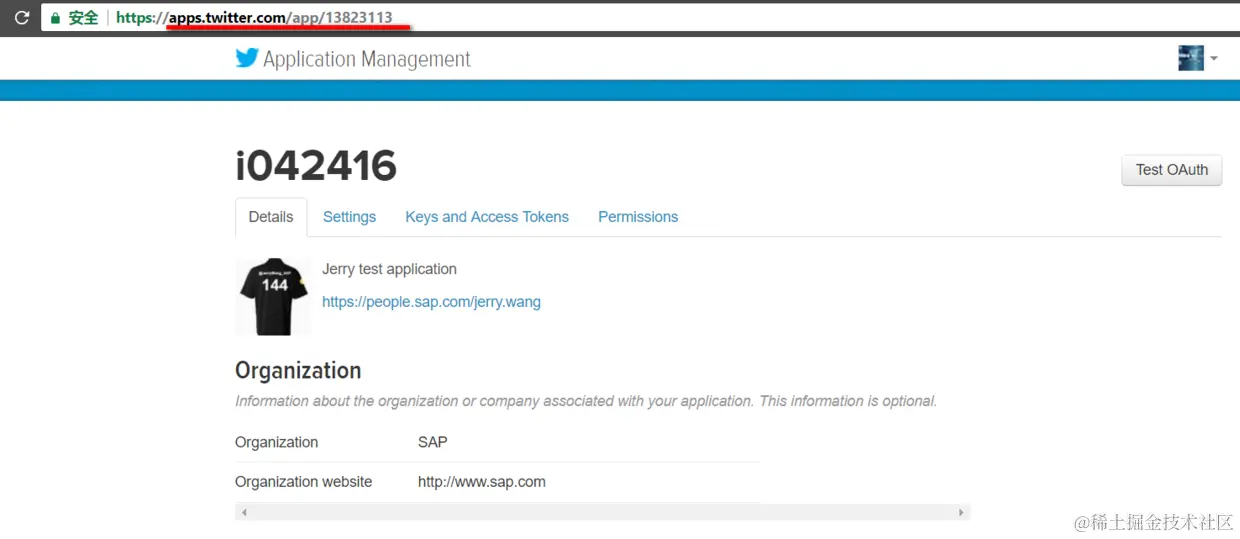Open the people.sap.com/jerry.wang link

pyautogui.click(x=431, y=302)
